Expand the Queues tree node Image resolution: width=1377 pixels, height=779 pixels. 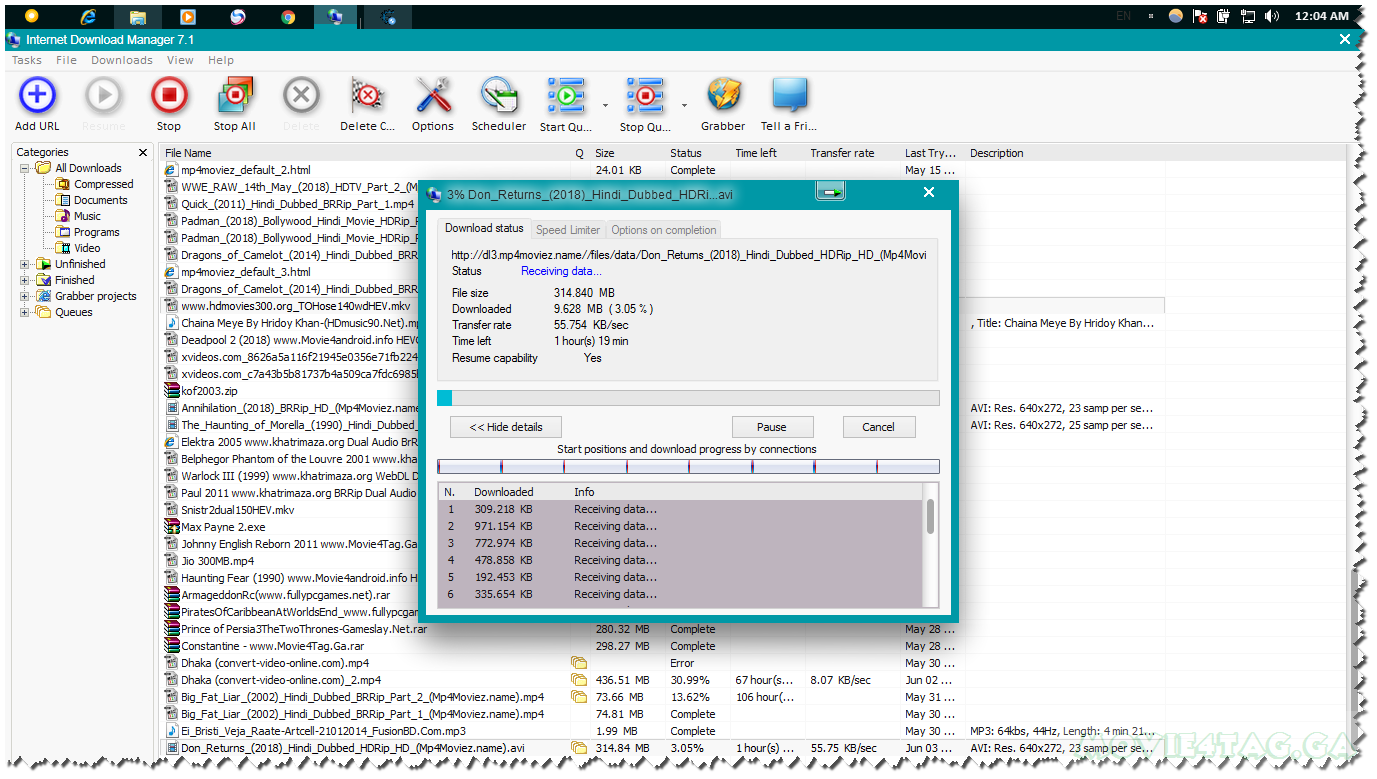(25, 312)
